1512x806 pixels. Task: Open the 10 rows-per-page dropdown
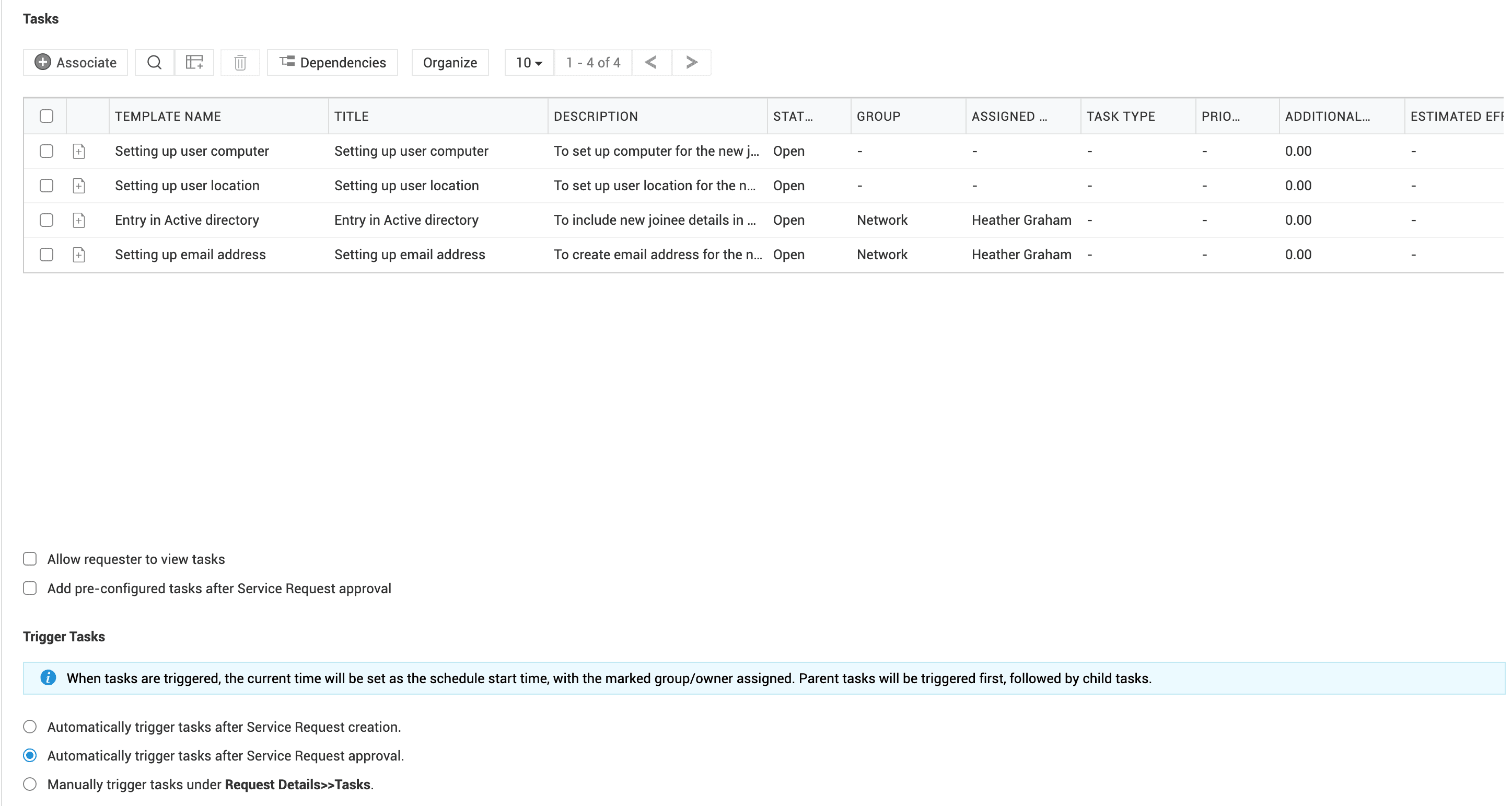(529, 62)
